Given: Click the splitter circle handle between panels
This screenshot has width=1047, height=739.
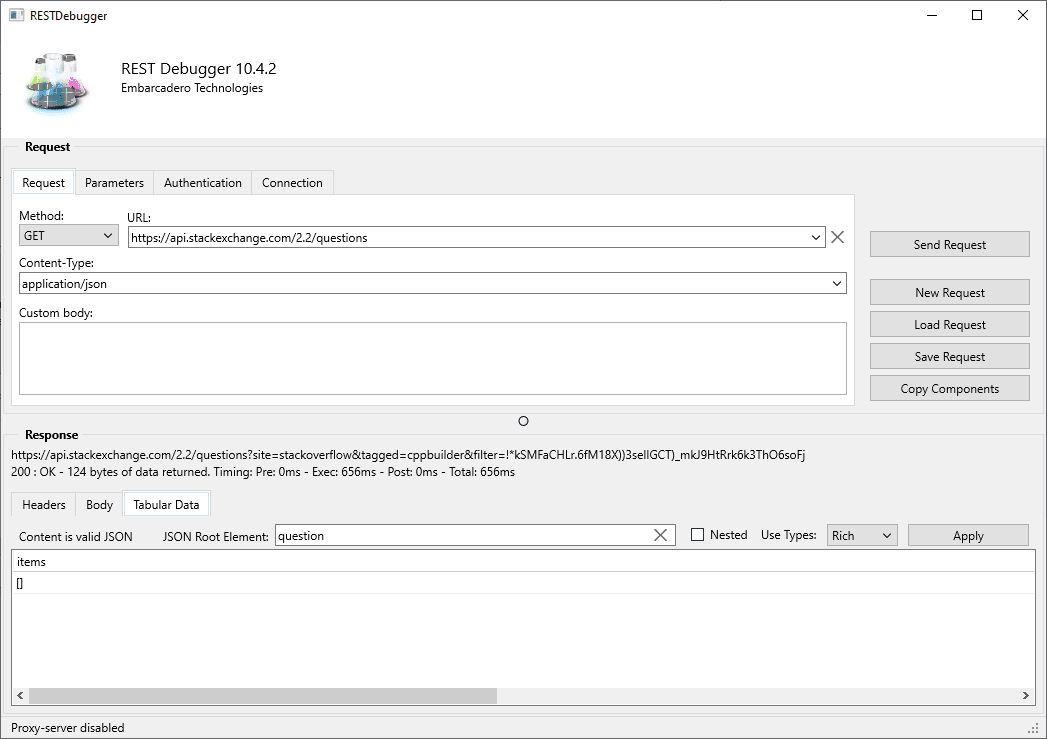Looking at the screenshot, I should (524, 421).
